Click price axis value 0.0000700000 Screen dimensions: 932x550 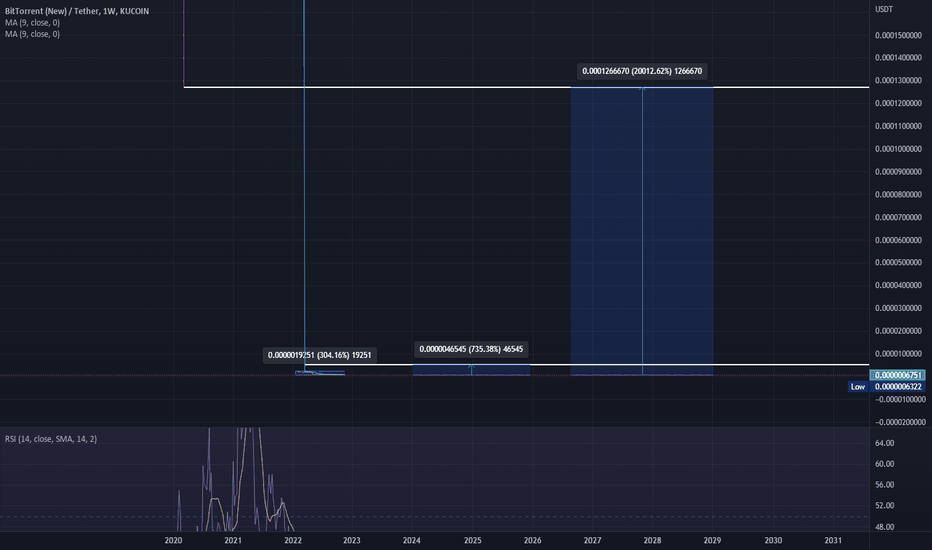898,217
